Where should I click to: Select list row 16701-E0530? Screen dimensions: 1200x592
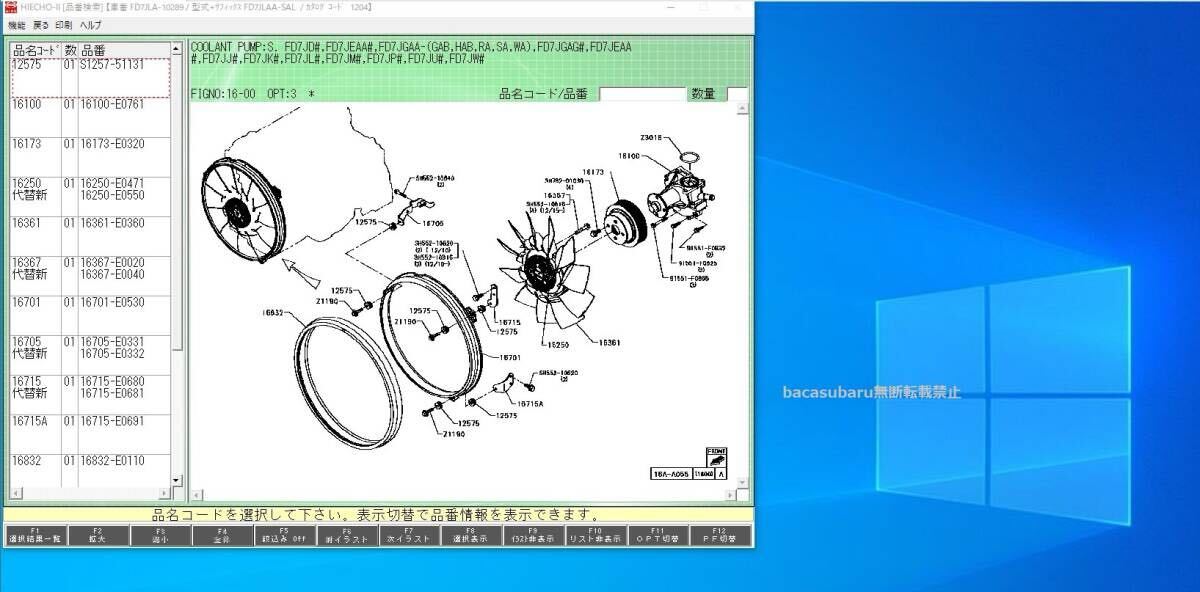pyautogui.click(x=90, y=315)
